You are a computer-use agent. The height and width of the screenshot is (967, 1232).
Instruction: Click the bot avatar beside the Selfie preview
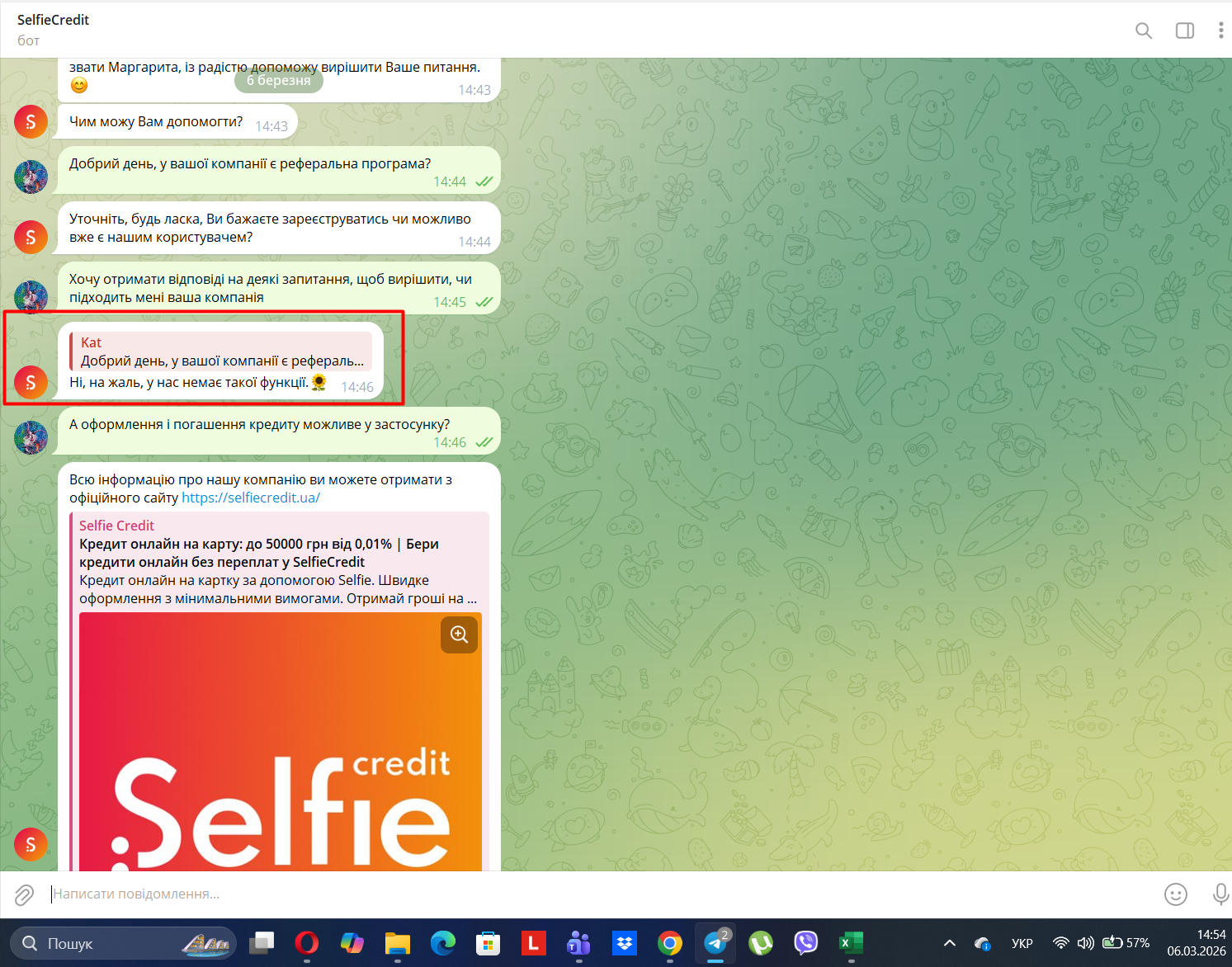(x=31, y=844)
